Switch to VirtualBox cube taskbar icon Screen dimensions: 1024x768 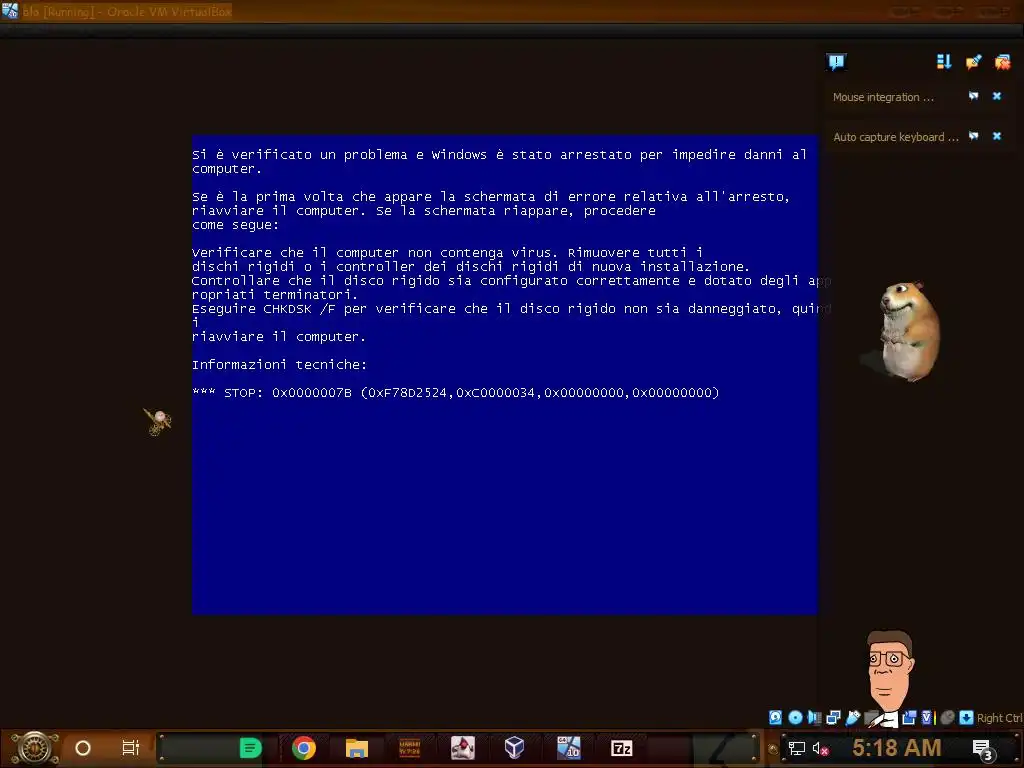coord(515,748)
